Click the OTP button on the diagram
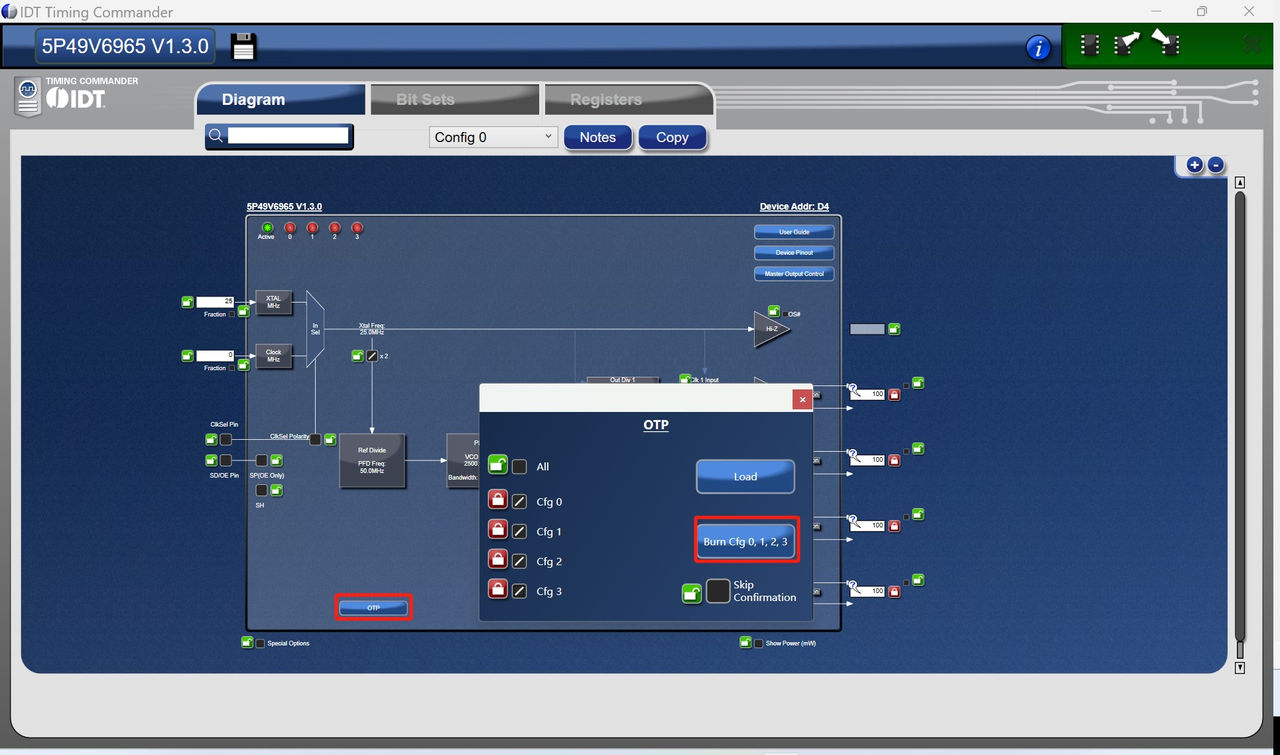The image size is (1280, 755). tap(373, 607)
